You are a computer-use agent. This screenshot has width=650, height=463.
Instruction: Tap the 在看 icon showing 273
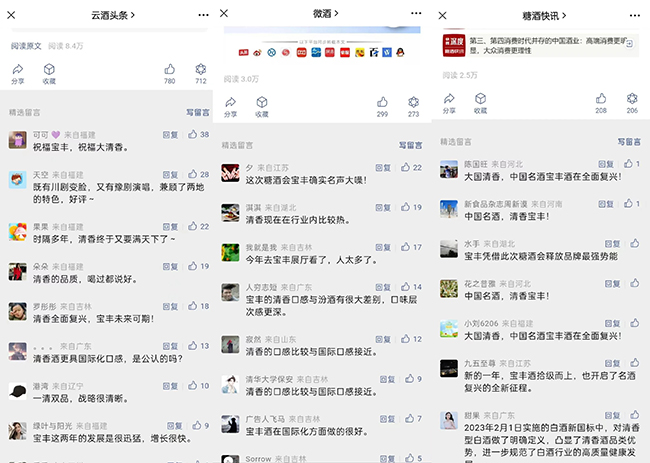(413, 107)
